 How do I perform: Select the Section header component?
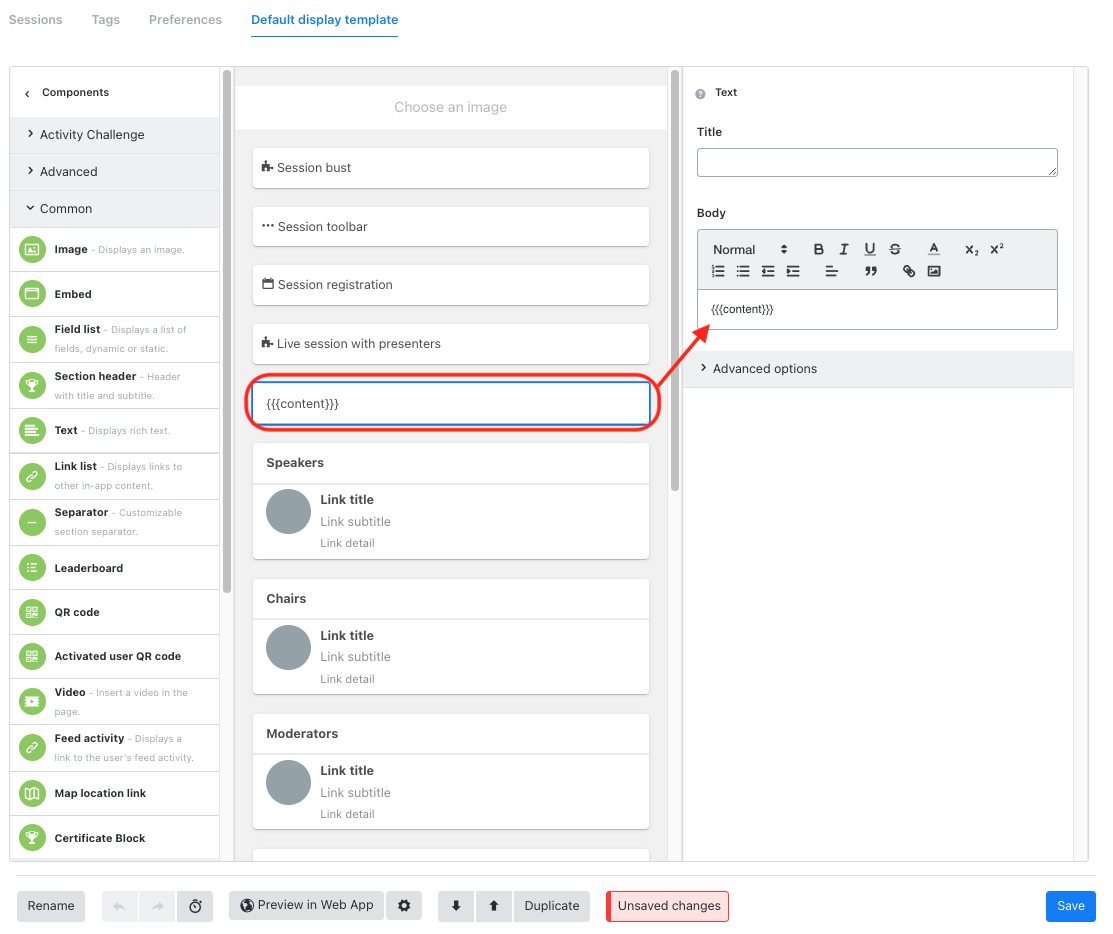[x=114, y=385]
